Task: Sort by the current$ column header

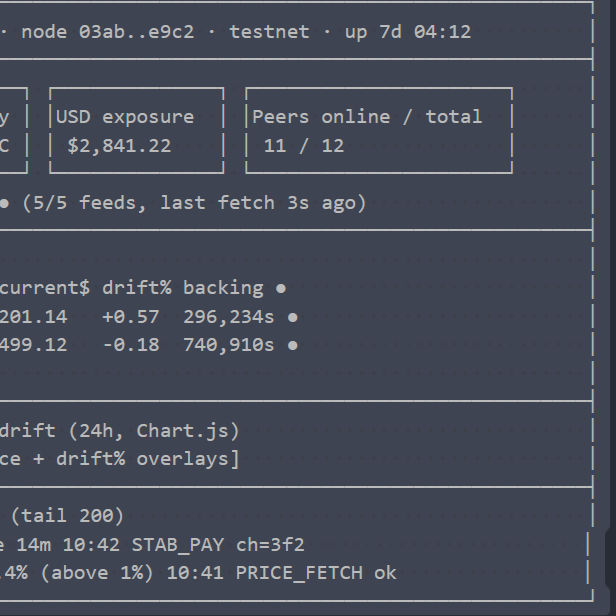Action: coord(45,288)
